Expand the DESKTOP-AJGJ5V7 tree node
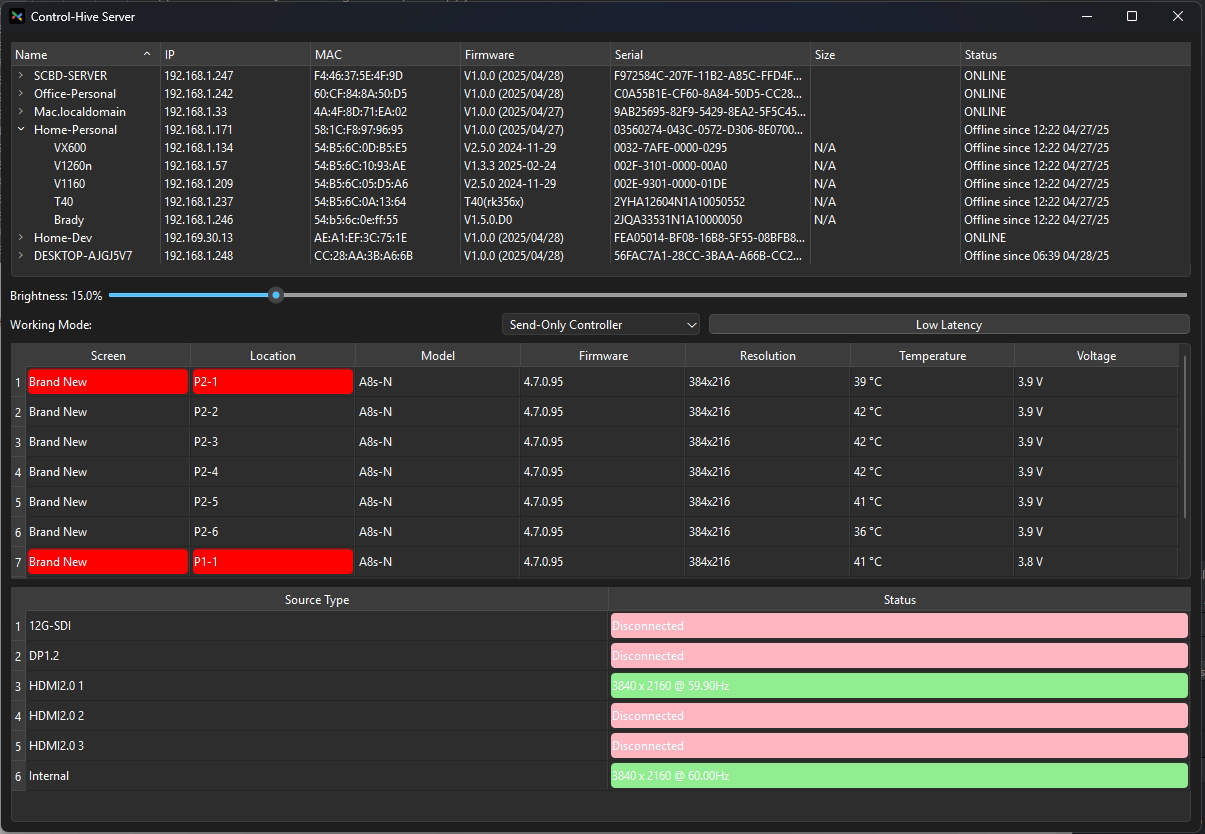 tap(21, 256)
